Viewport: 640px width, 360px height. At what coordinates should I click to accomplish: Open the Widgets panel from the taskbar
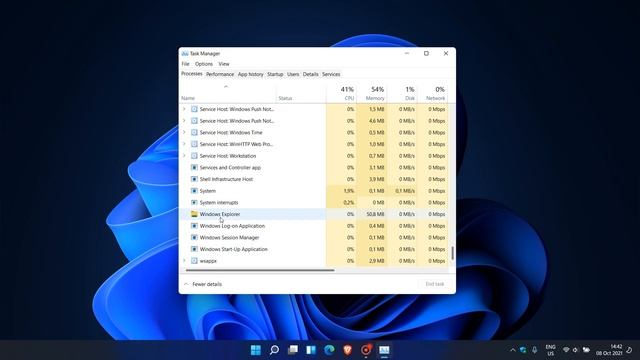coord(311,350)
